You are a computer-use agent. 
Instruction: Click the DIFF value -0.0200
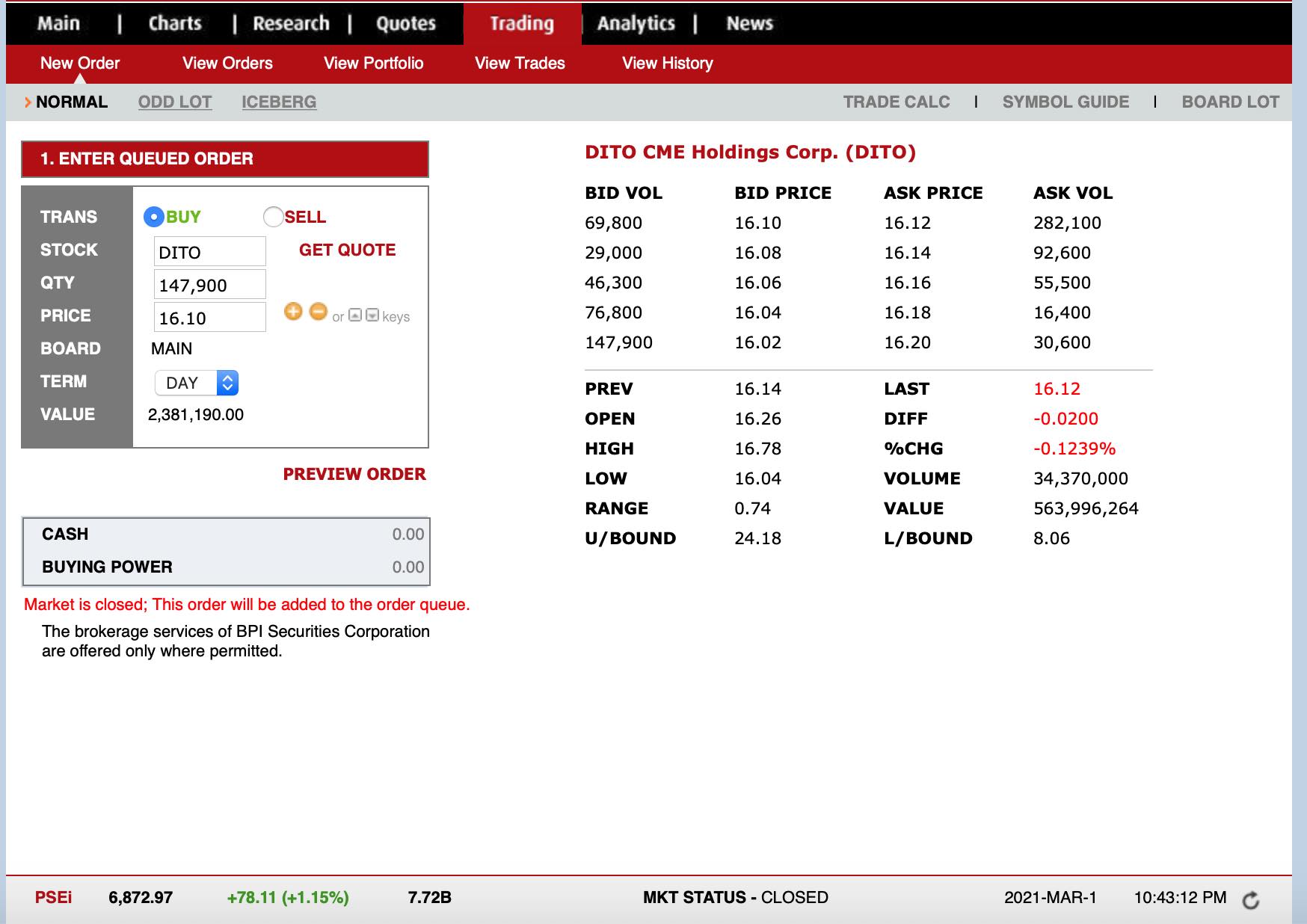(1065, 419)
